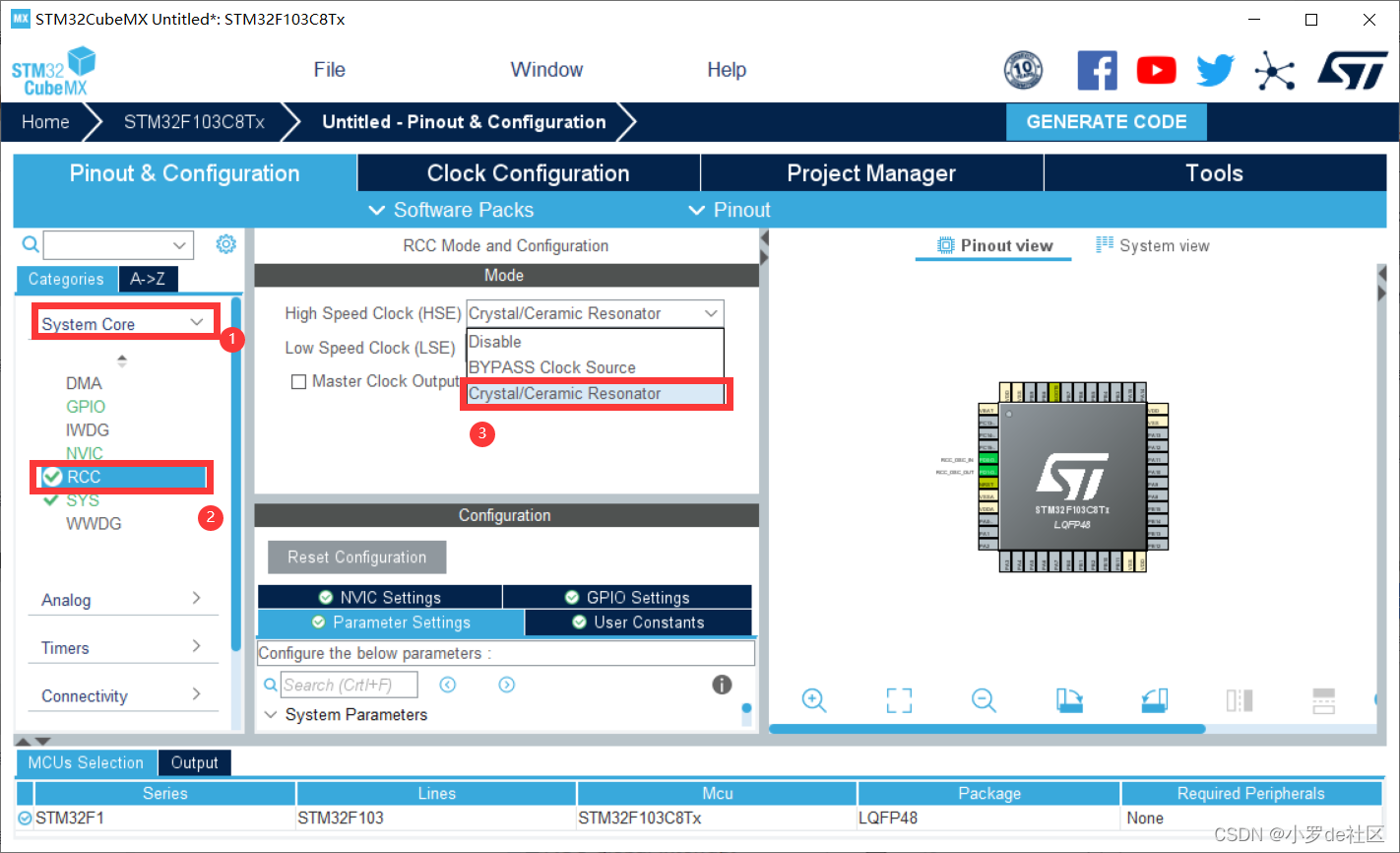Open the Pinout dropdown menu

(730, 210)
